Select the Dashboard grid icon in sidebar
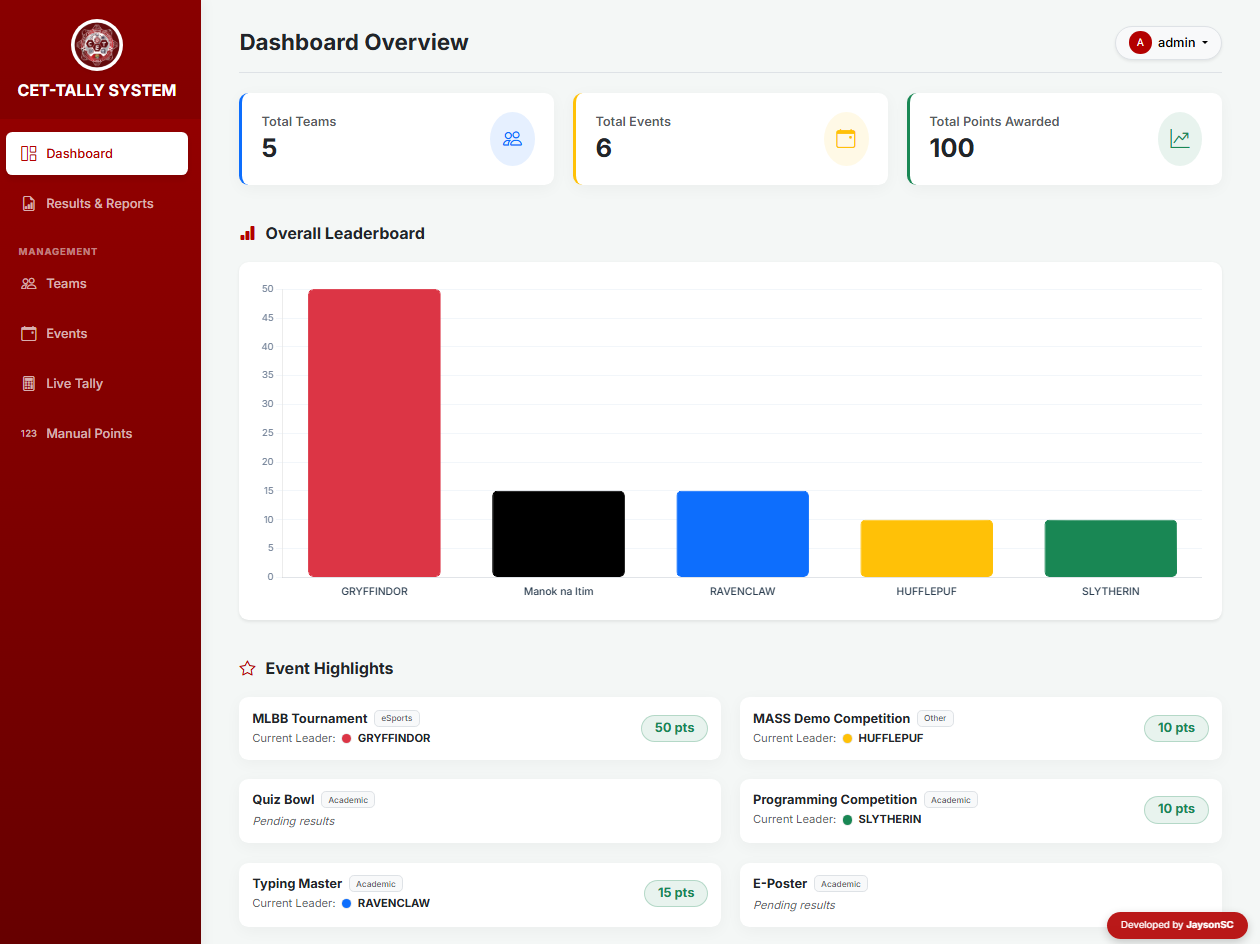The image size is (1260, 944). point(28,153)
